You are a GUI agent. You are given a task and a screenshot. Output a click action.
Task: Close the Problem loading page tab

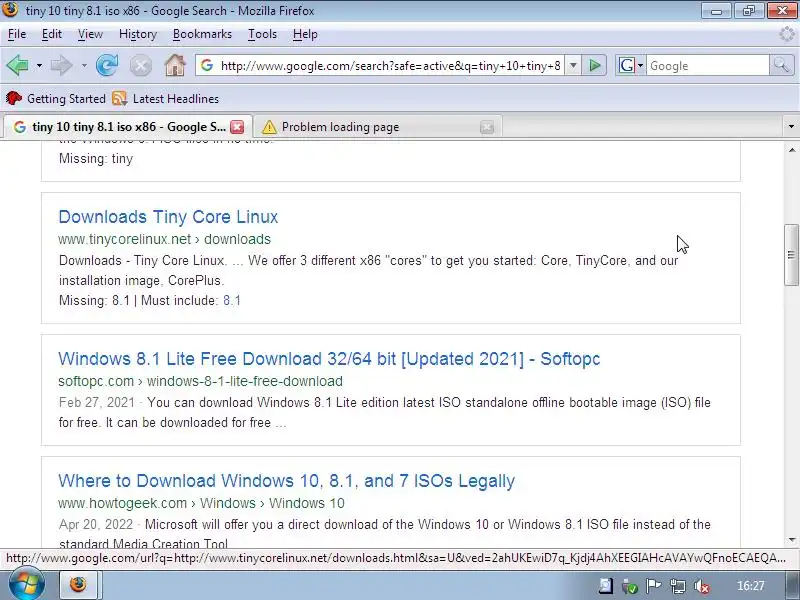[487, 127]
